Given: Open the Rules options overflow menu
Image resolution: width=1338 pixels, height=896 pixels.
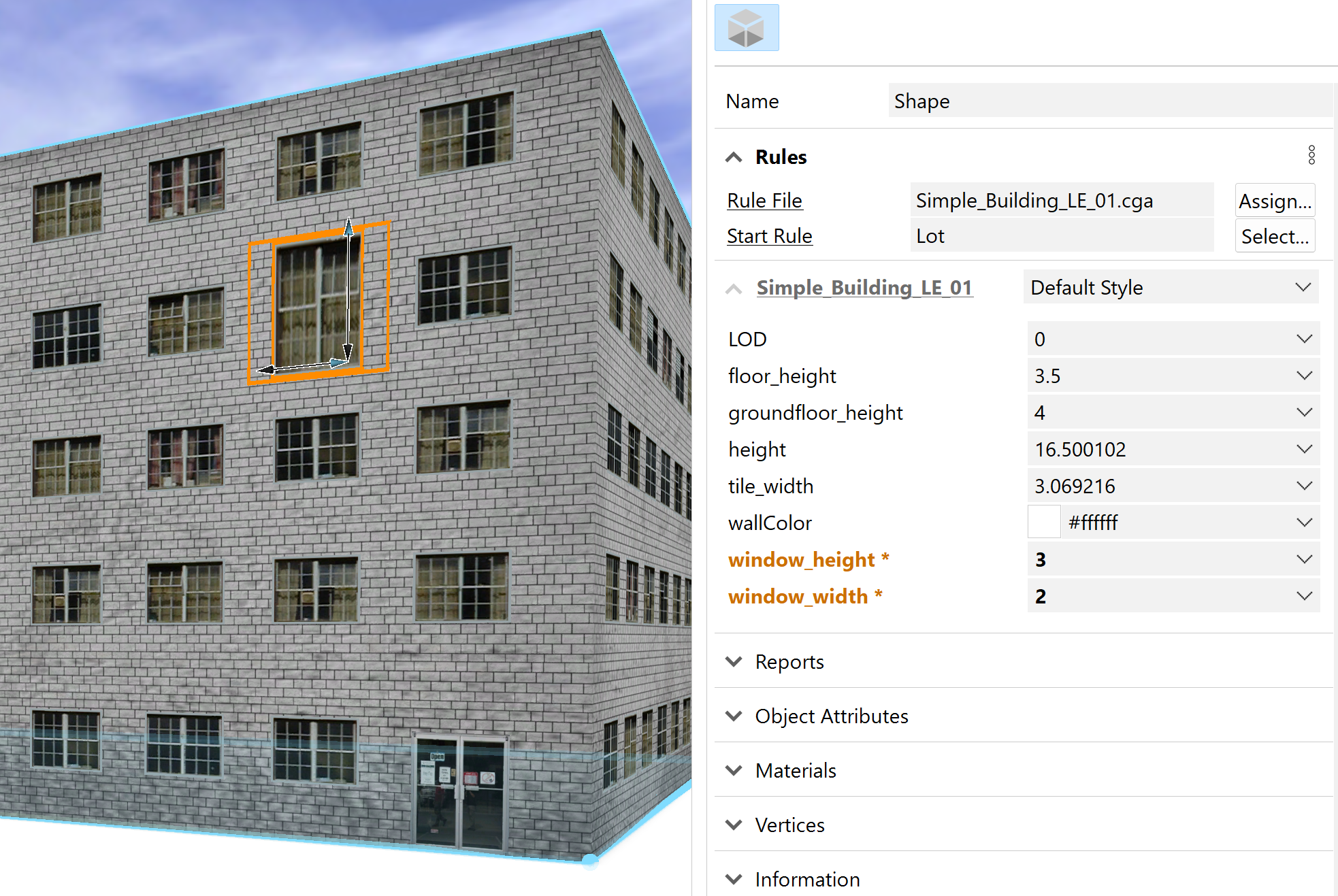Looking at the screenshot, I should (1311, 156).
